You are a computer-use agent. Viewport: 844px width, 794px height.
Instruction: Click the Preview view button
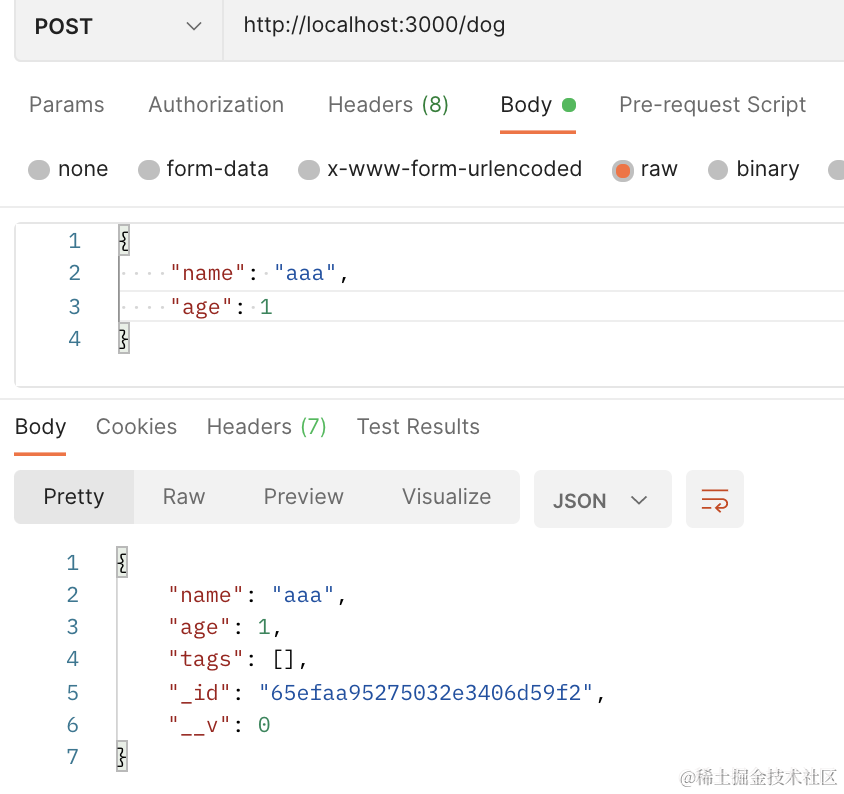303,497
